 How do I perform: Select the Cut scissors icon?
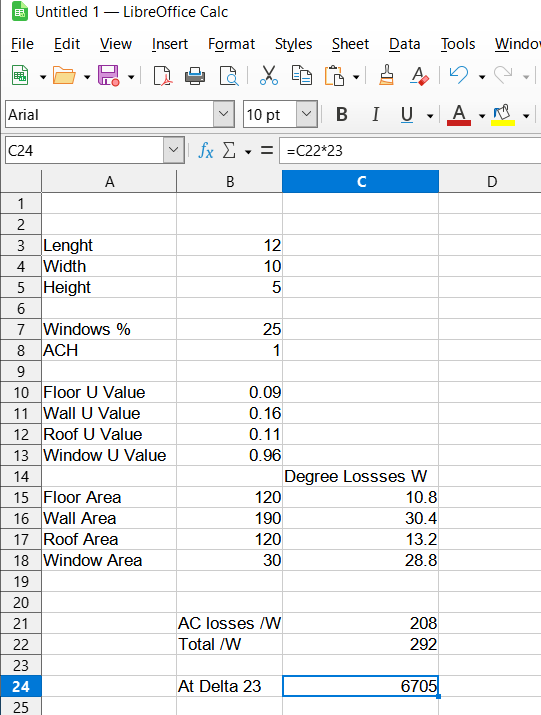point(269,75)
